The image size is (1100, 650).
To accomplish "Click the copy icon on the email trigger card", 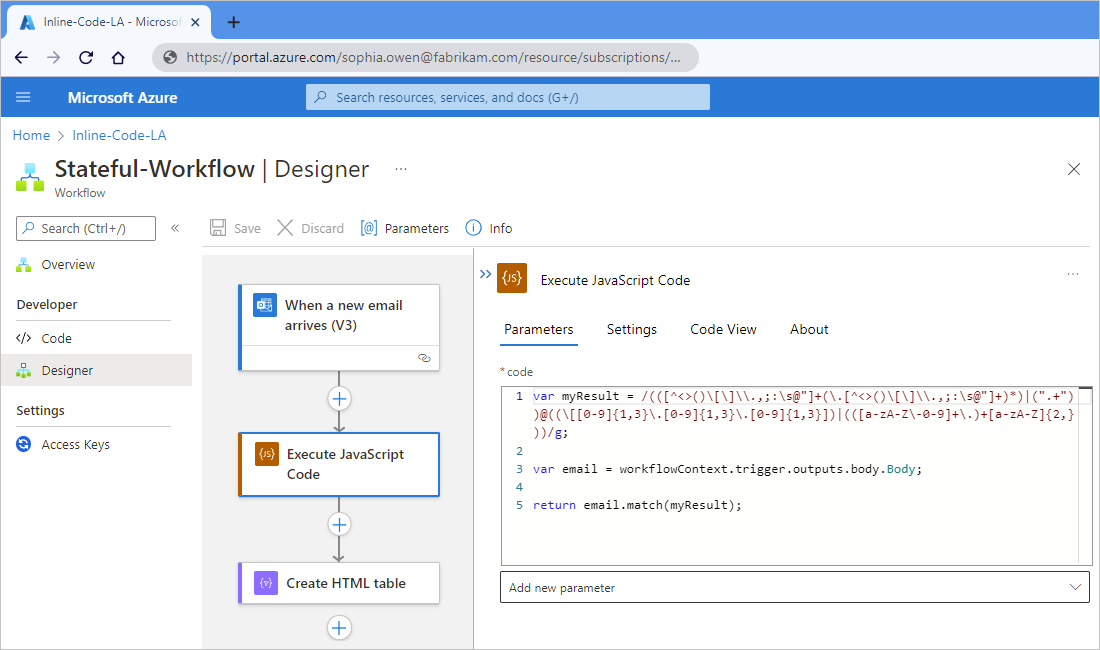I will click(424, 358).
